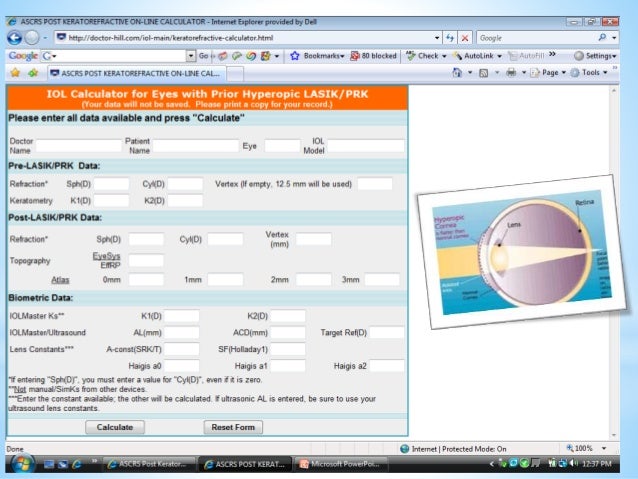Switch to Microsoft PowerPoint taskbar window
This screenshot has width=638, height=479.
pos(341,464)
